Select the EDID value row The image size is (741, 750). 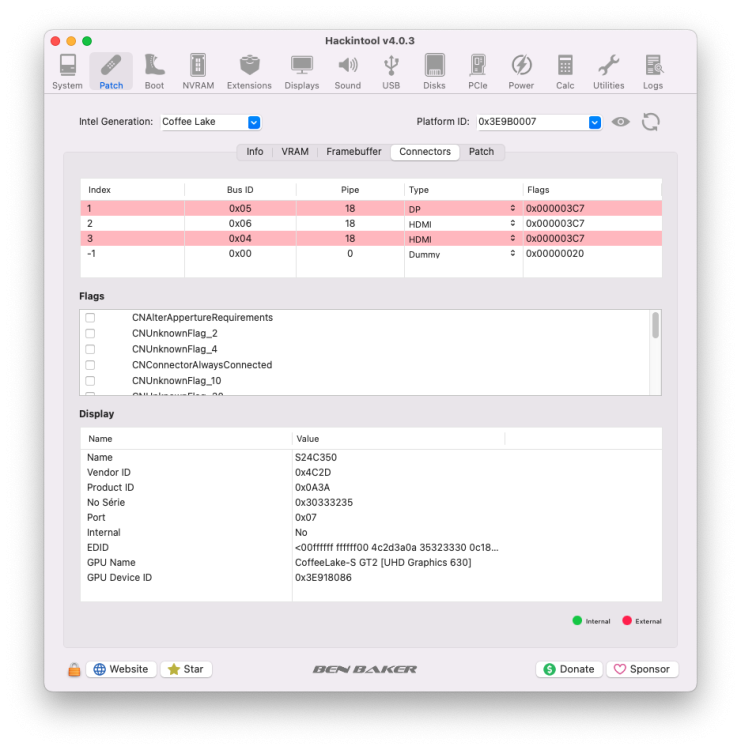pos(397,548)
